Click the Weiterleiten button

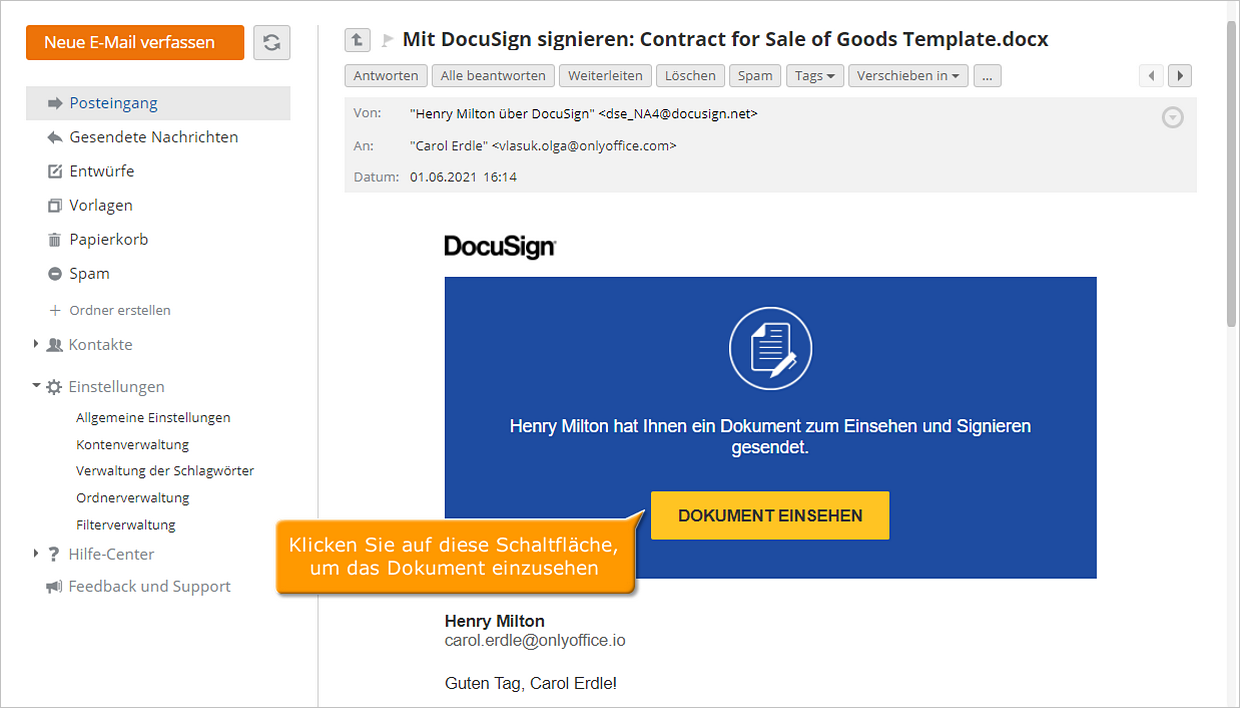605,75
